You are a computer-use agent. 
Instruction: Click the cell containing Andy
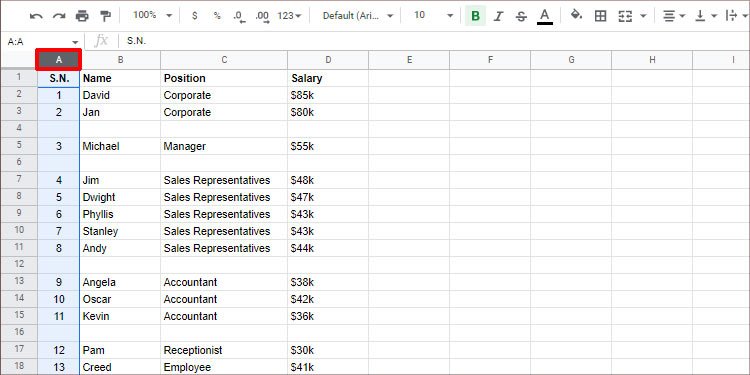click(x=120, y=248)
